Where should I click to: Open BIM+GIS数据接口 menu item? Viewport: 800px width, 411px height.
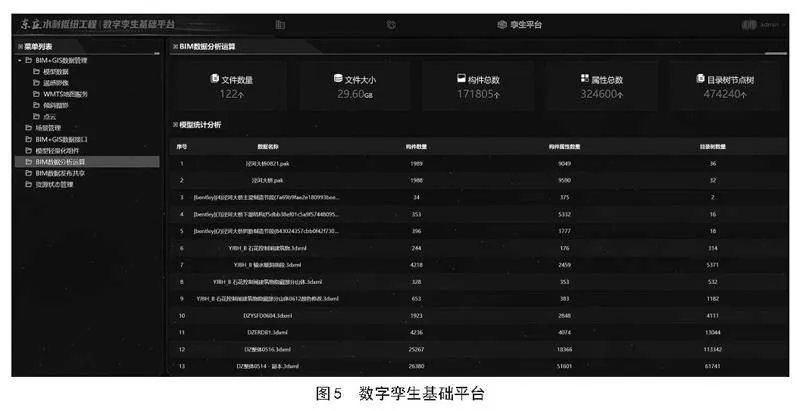(61, 139)
